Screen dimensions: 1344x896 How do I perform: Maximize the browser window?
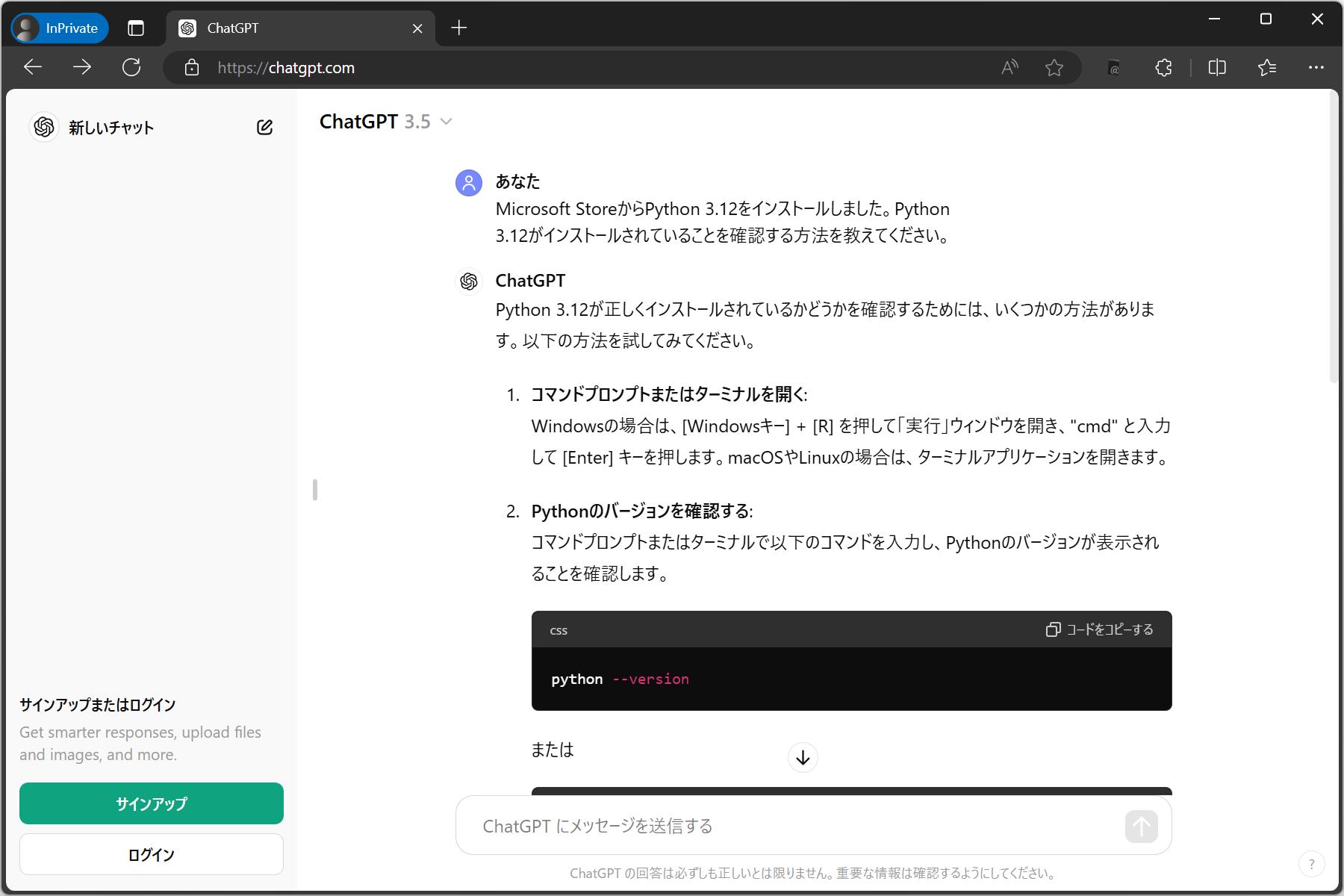[x=1266, y=19]
